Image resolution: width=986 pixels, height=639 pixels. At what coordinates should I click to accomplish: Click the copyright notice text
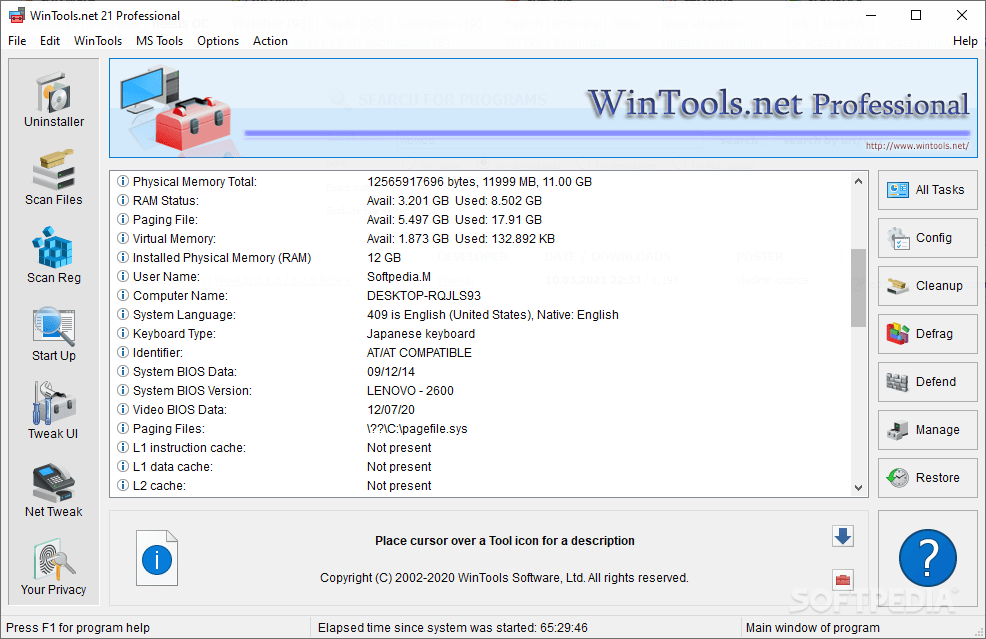[x=504, y=577]
